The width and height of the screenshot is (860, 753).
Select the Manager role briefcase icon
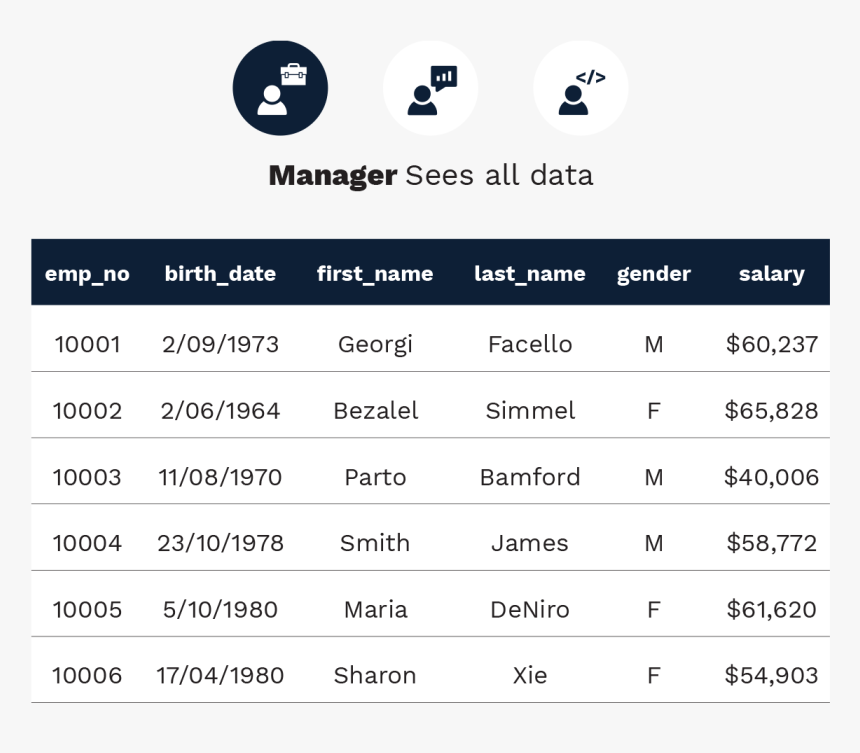tap(280, 88)
